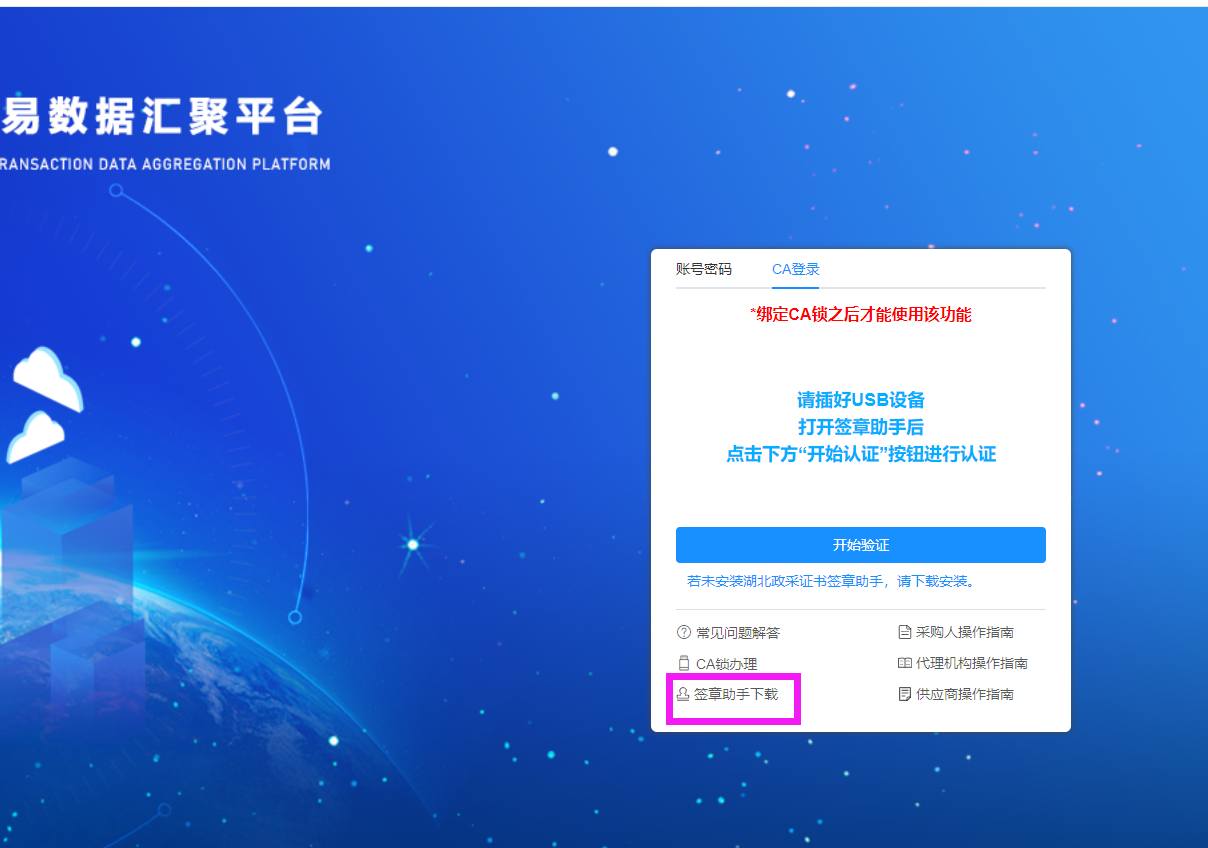Screen dimensions: 1208x848
Task: Click the document icon beside 采购人操作指南
Action: click(904, 632)
